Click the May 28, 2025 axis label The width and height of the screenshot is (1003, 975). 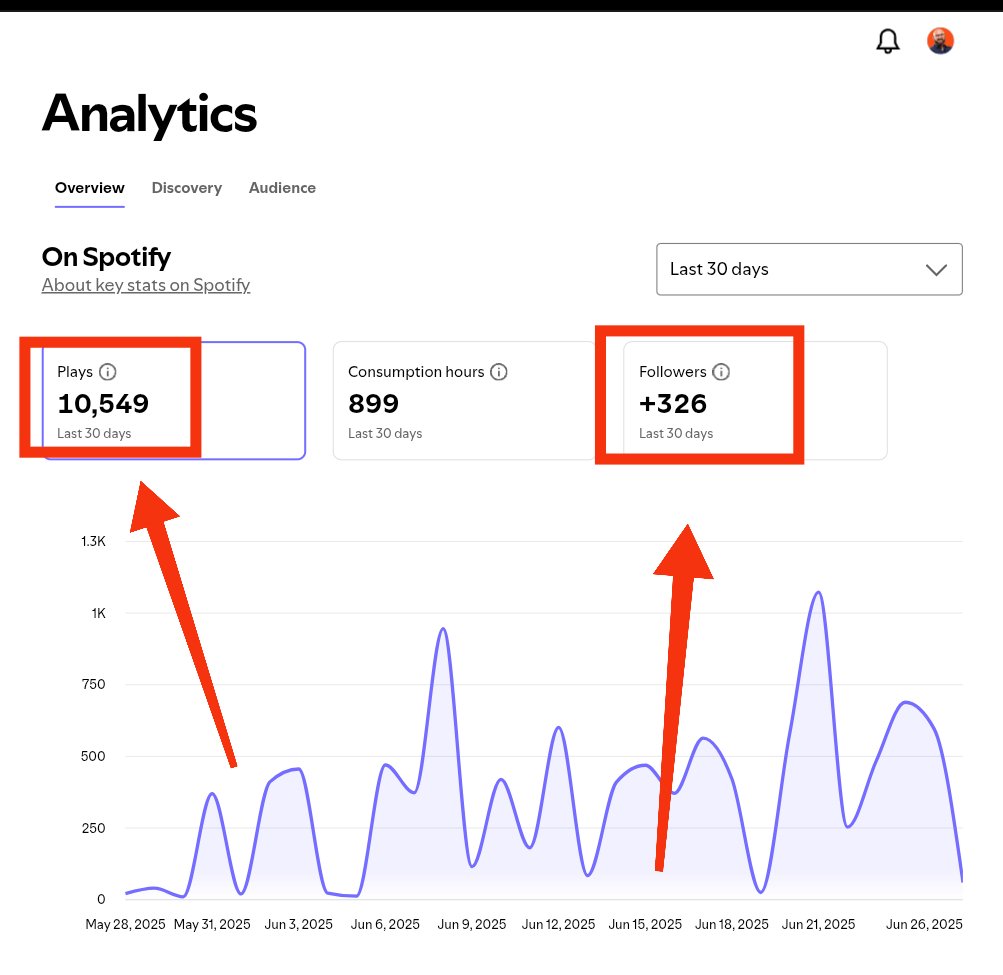(x=125, y=924)
